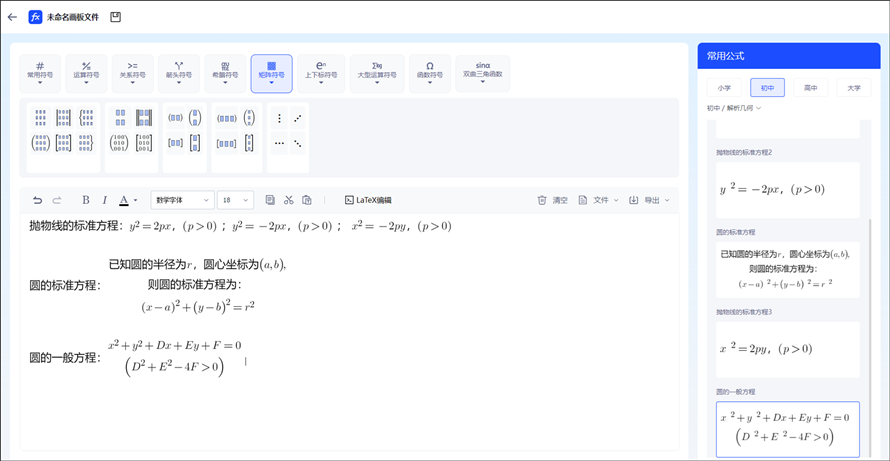Insert identity matrix with parentheses
Viewport: 890px width, 461px height.
120,143
